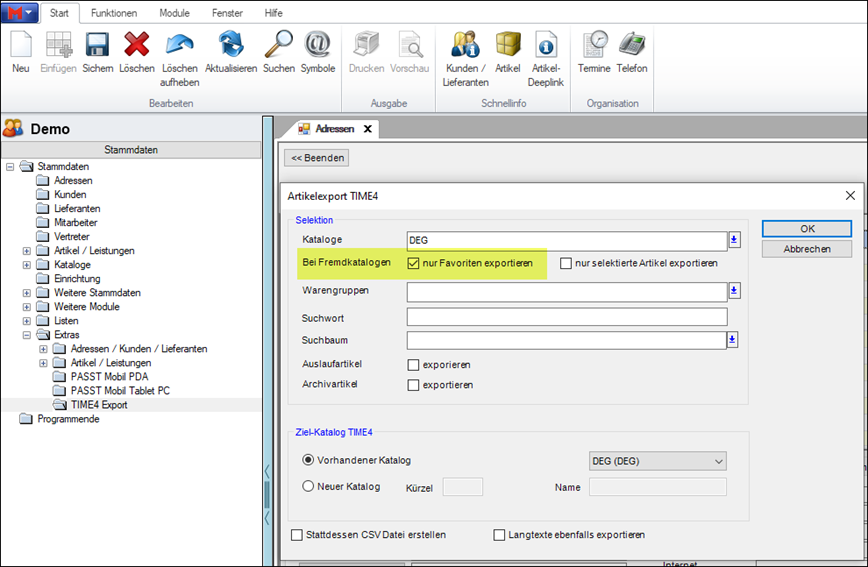
Task: Click the Artikel-Deeplink icon
Action: point(546,46)
